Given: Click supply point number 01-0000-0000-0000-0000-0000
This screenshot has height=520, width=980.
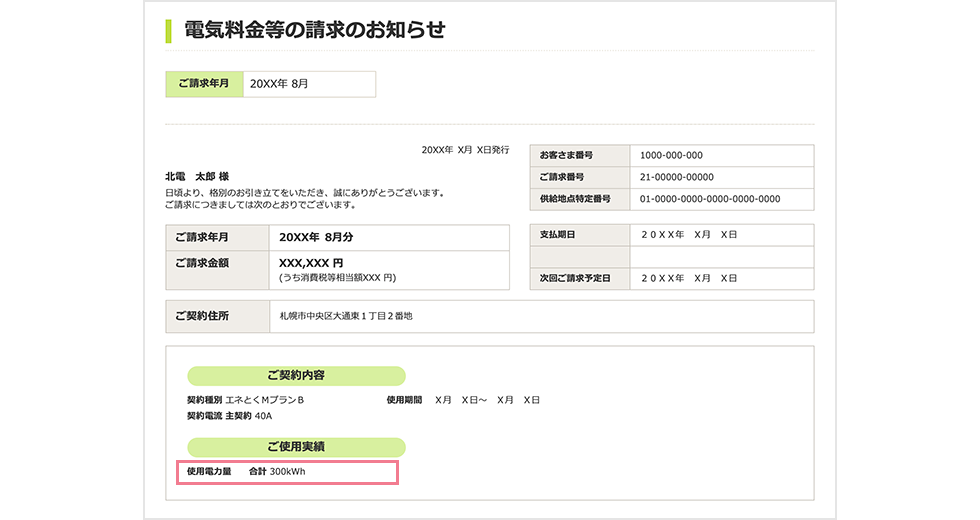Looking at the screenshot, I should click(710, 199).
